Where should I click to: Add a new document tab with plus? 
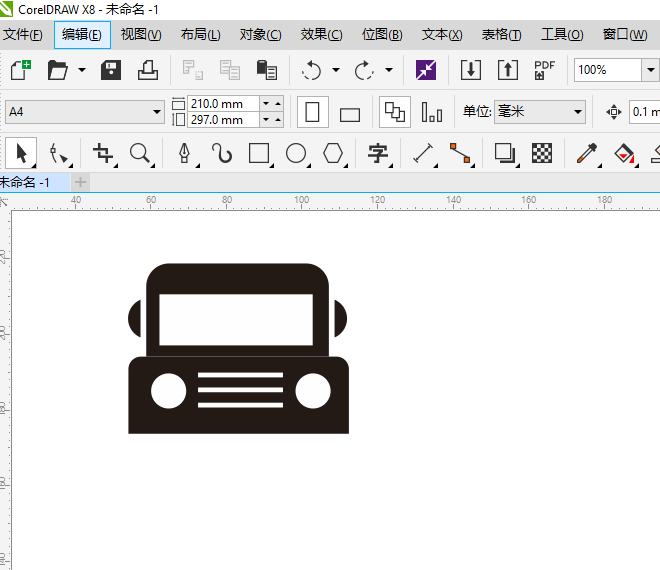pos(81,182)
